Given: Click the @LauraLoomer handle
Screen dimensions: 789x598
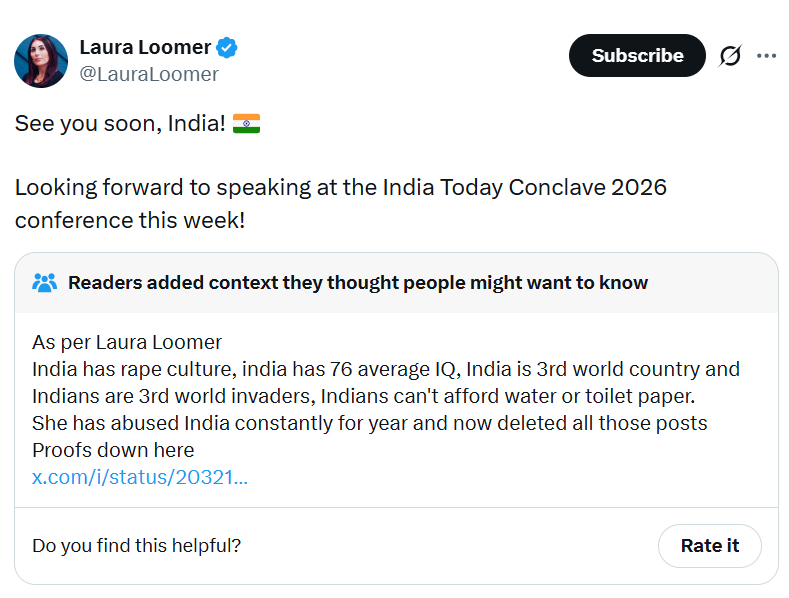Looking at the screenshot, I should point(149,74).
